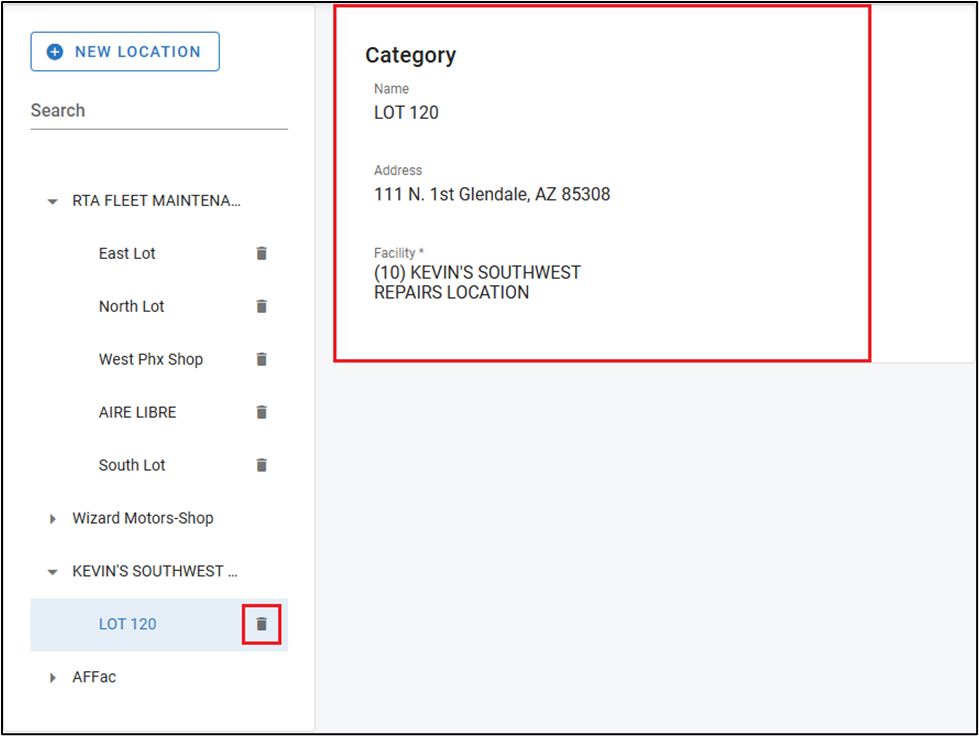The height and width of the screenshot is (736, 979).
Task: Select South Lot in the tree
Action: (132, 465)
